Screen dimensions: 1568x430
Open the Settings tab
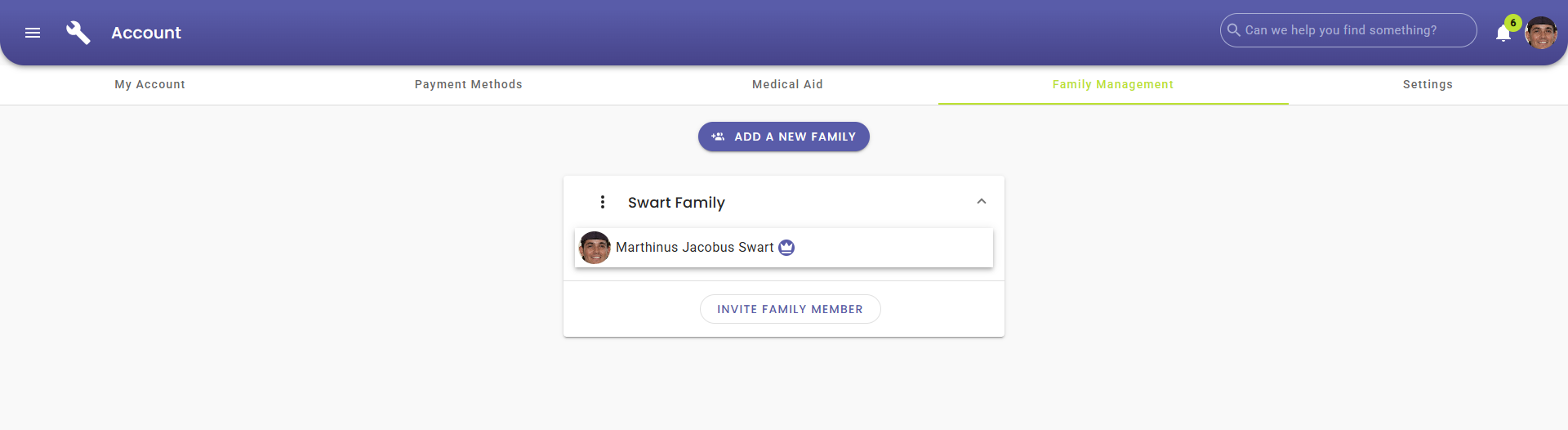click(1428, 84)
